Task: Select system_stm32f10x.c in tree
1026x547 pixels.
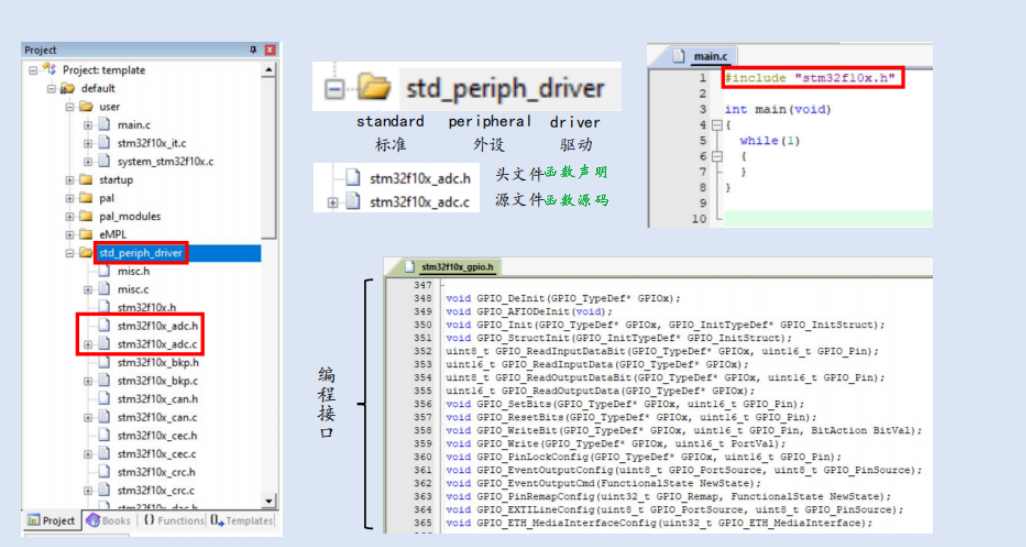Action: pos(166,162)
